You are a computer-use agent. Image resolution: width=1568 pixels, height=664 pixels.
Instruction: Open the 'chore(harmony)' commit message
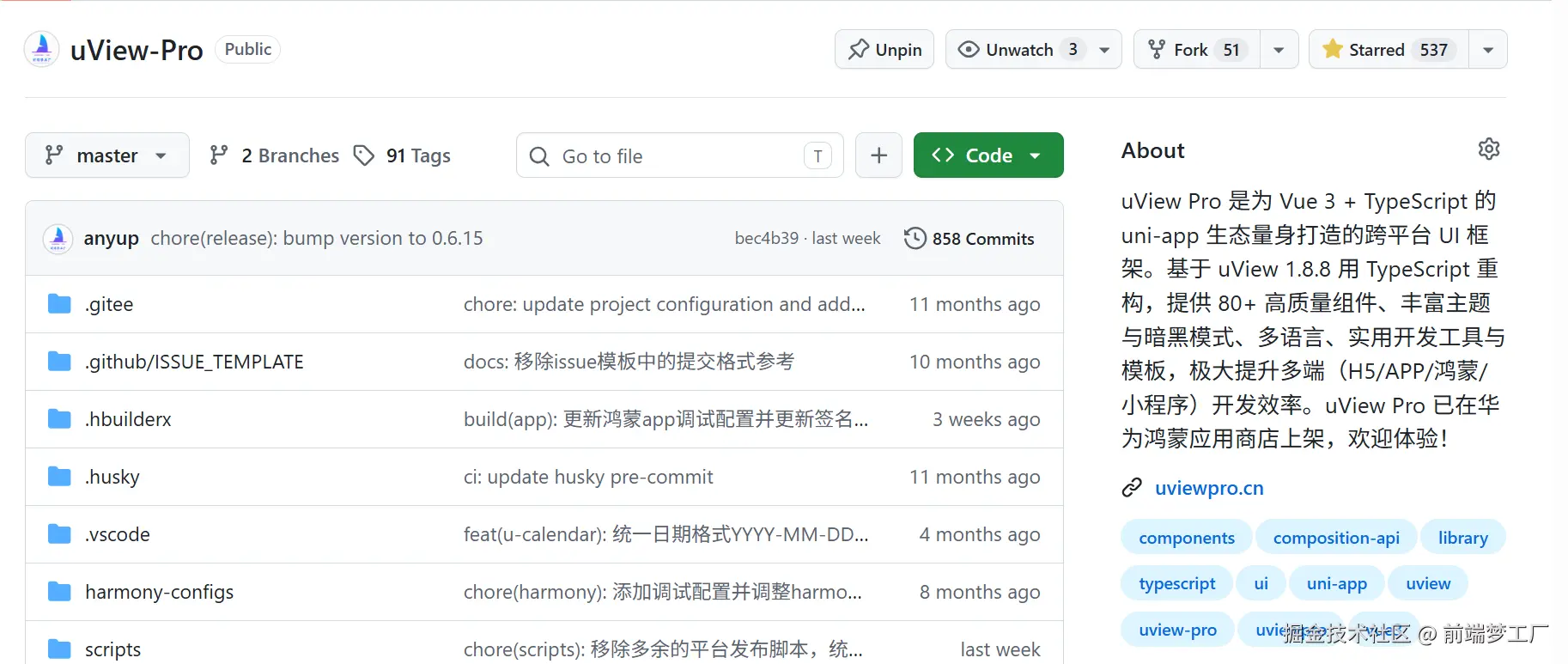point(663,592)
